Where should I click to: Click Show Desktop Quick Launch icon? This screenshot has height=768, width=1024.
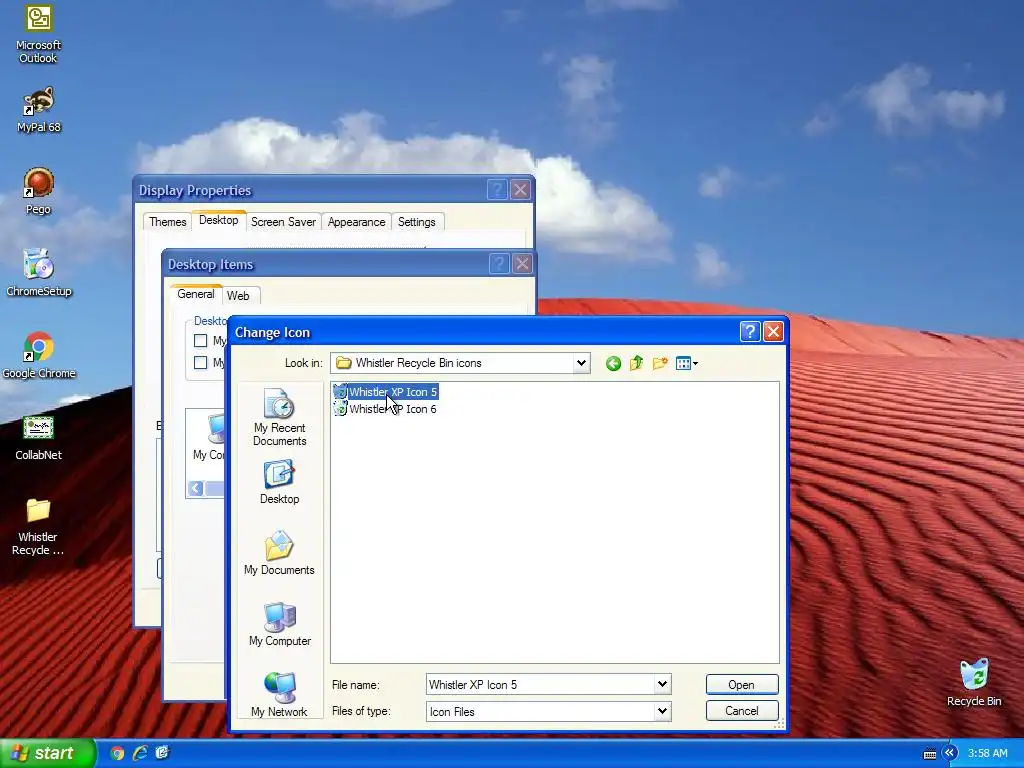163,753
